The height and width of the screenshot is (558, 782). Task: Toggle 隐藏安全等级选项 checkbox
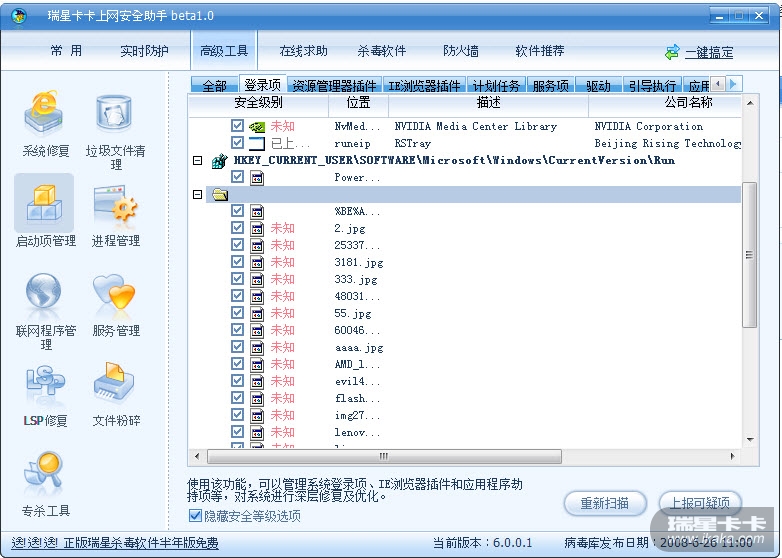tap(195, 516)
